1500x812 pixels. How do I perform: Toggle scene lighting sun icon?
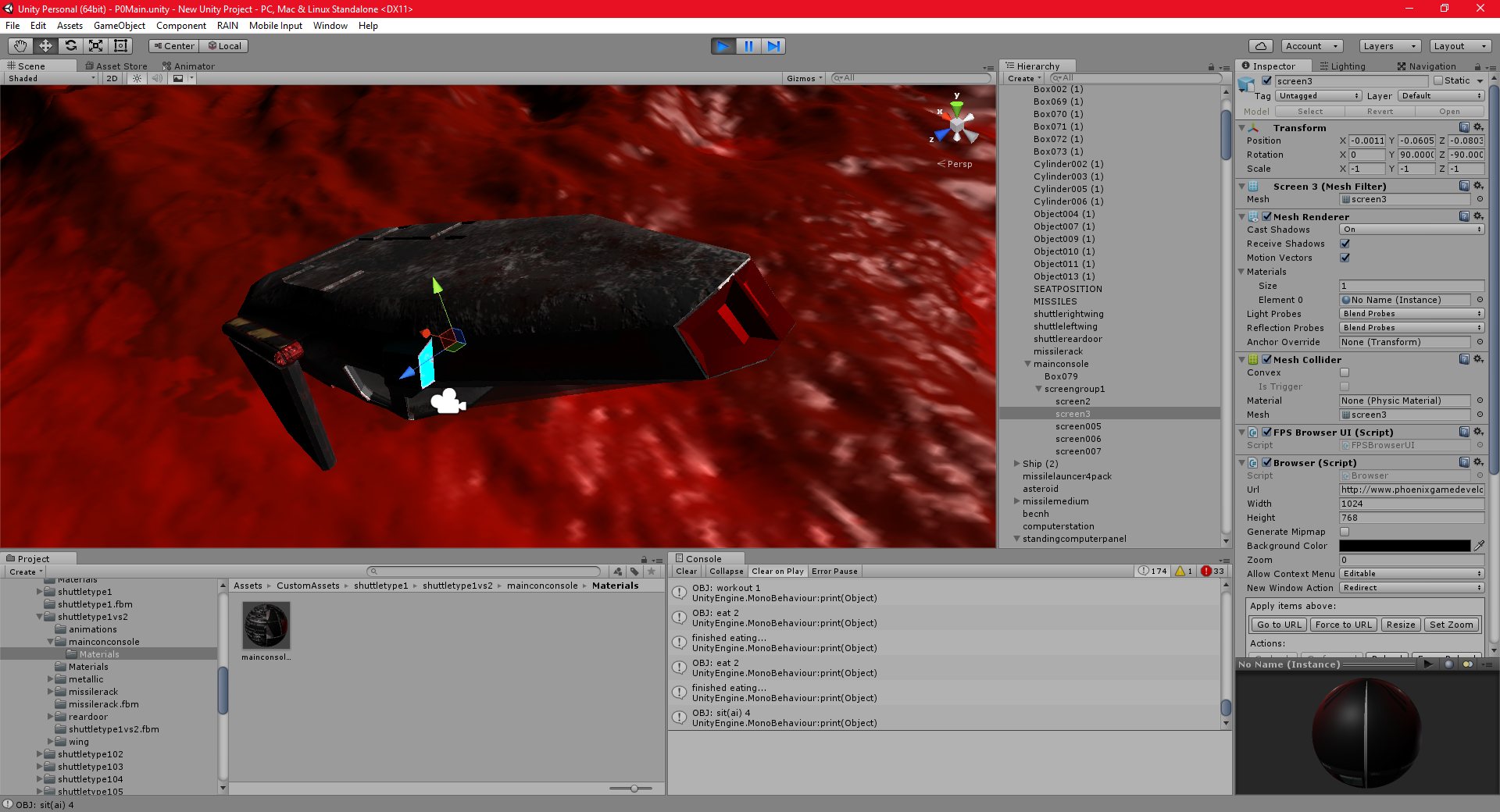(x=137, y=78)
